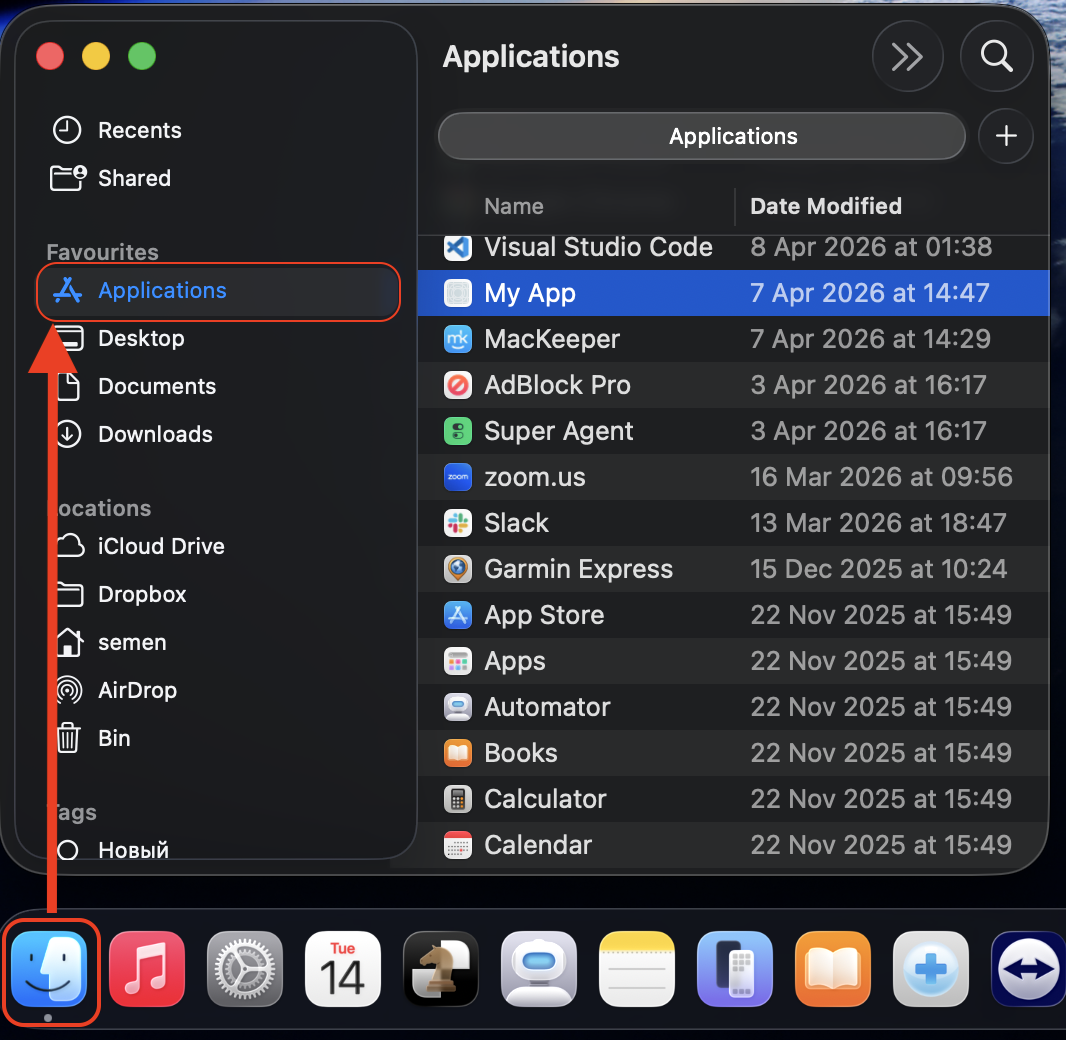The image size is (1066, 1040).
Task: Click Calendar icon in file list
Action: [x=458, y=845]
